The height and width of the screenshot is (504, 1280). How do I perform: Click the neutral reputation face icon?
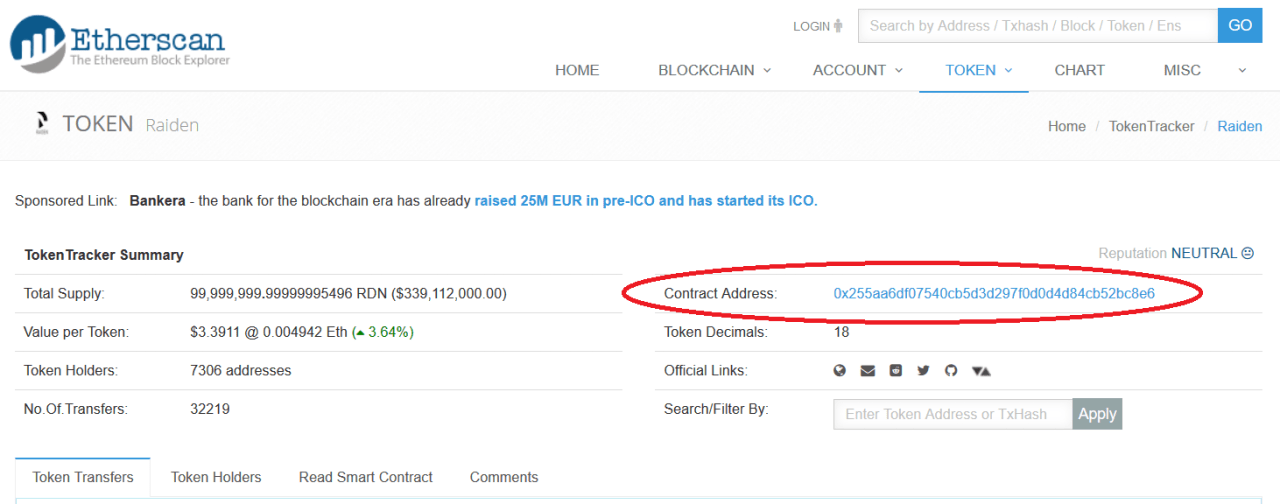tap(1247, 253)
